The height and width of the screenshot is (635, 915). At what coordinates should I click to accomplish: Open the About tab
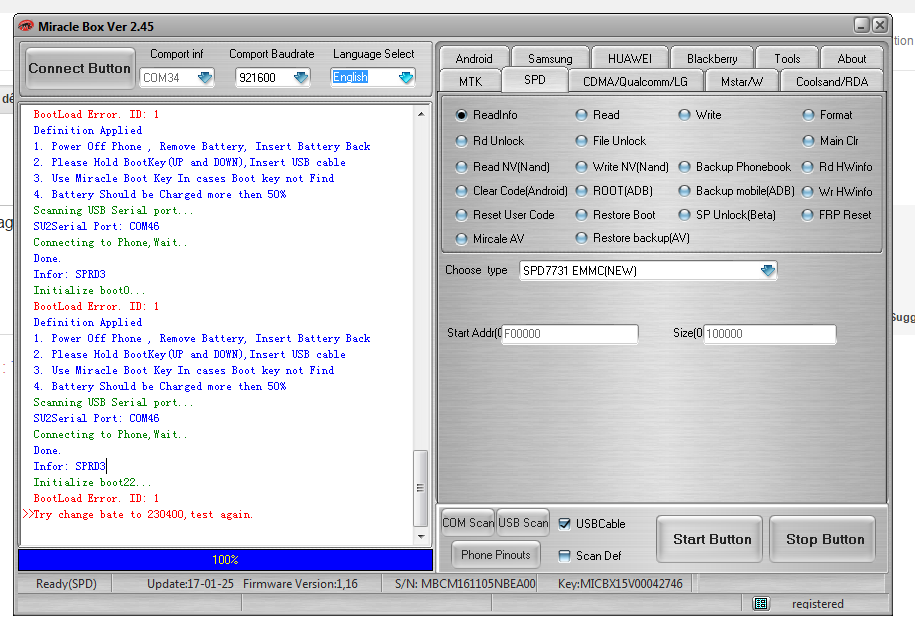851,58
